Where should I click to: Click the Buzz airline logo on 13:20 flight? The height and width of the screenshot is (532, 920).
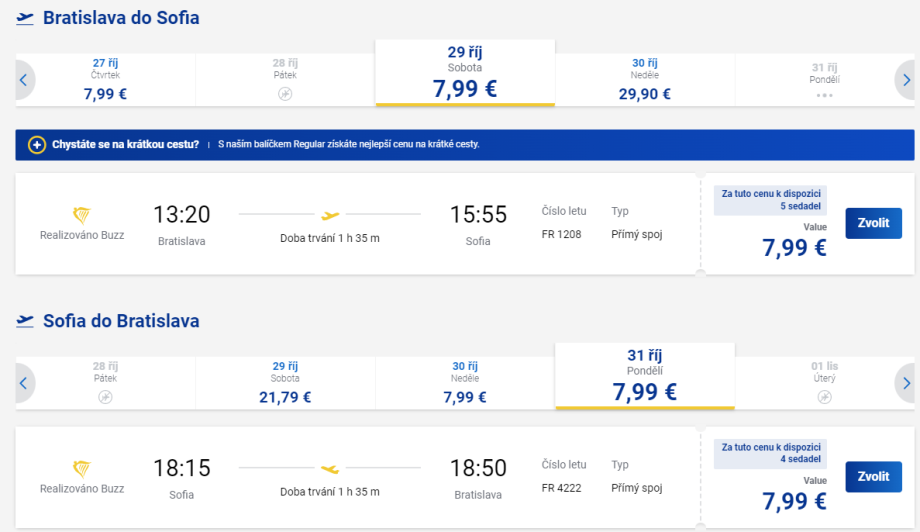coord(82,215)
